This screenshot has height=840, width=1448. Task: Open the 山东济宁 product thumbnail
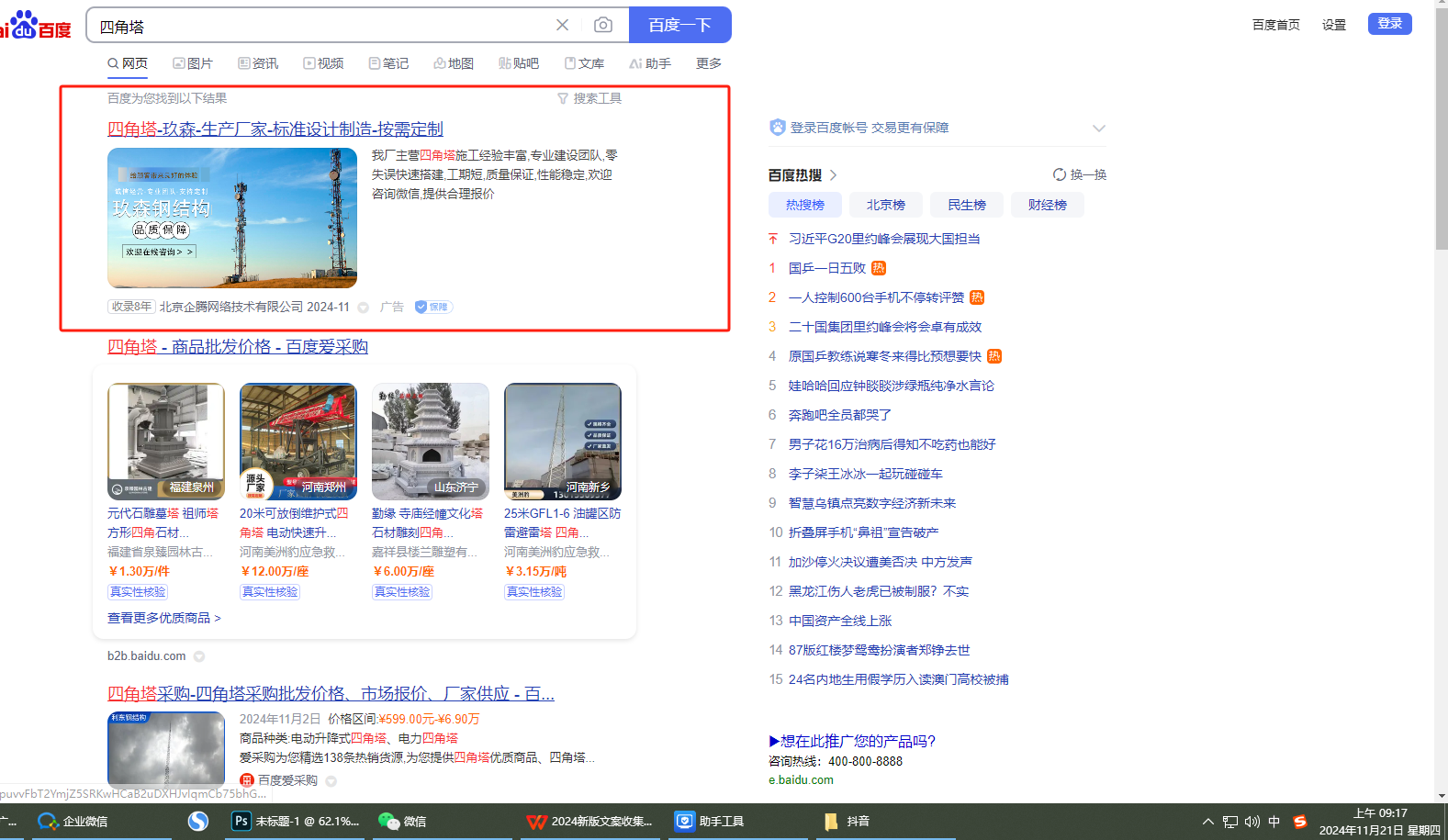pos(431,442)
